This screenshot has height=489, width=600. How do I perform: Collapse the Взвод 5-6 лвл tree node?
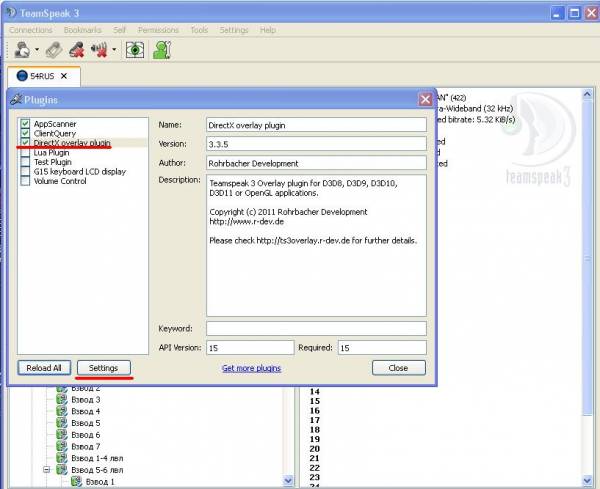point(47,469)
